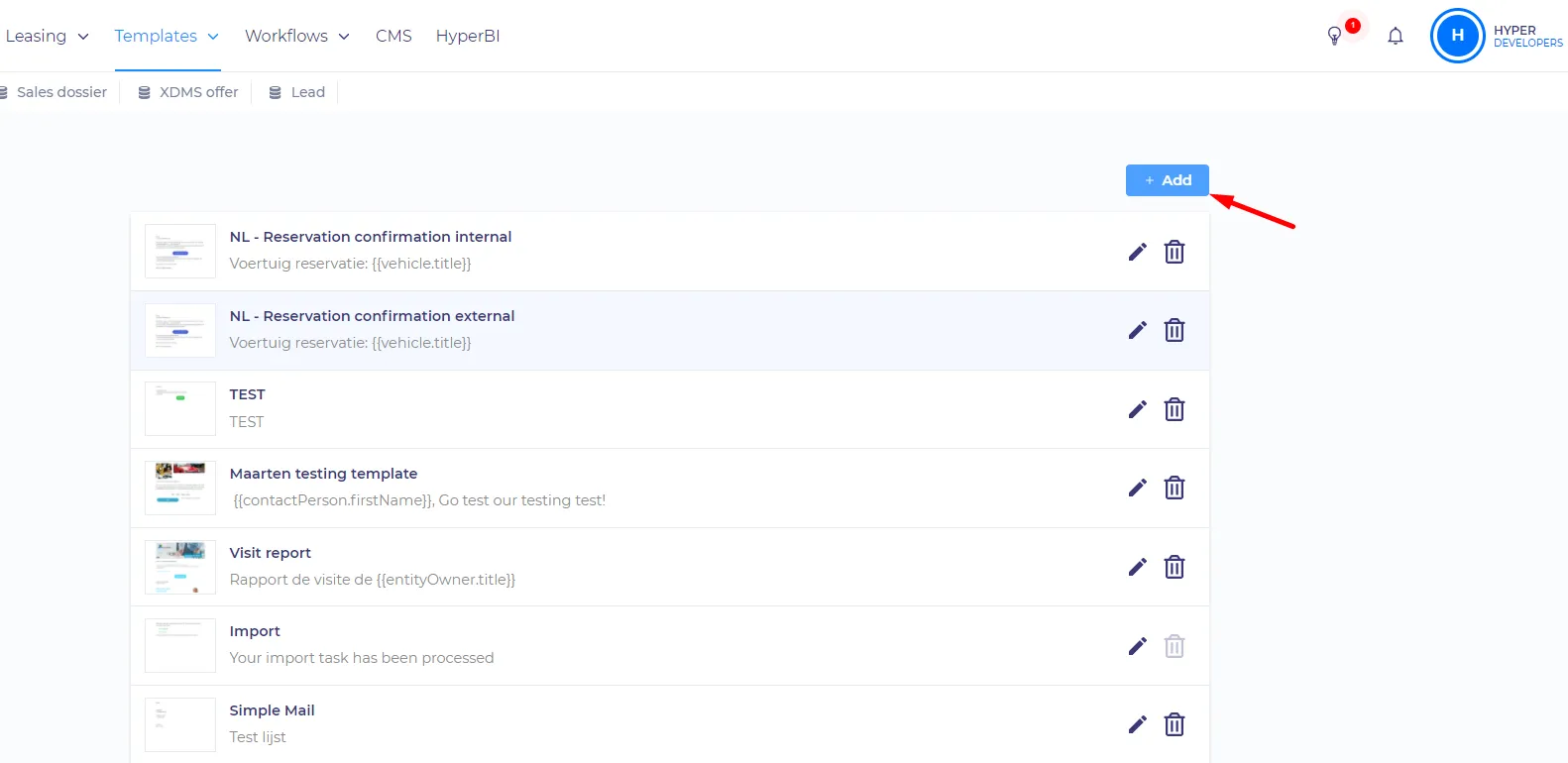The image size is (1568, 763).
Task: Open the lightbulb tips icon
Action: click(x=1335, y=36)
